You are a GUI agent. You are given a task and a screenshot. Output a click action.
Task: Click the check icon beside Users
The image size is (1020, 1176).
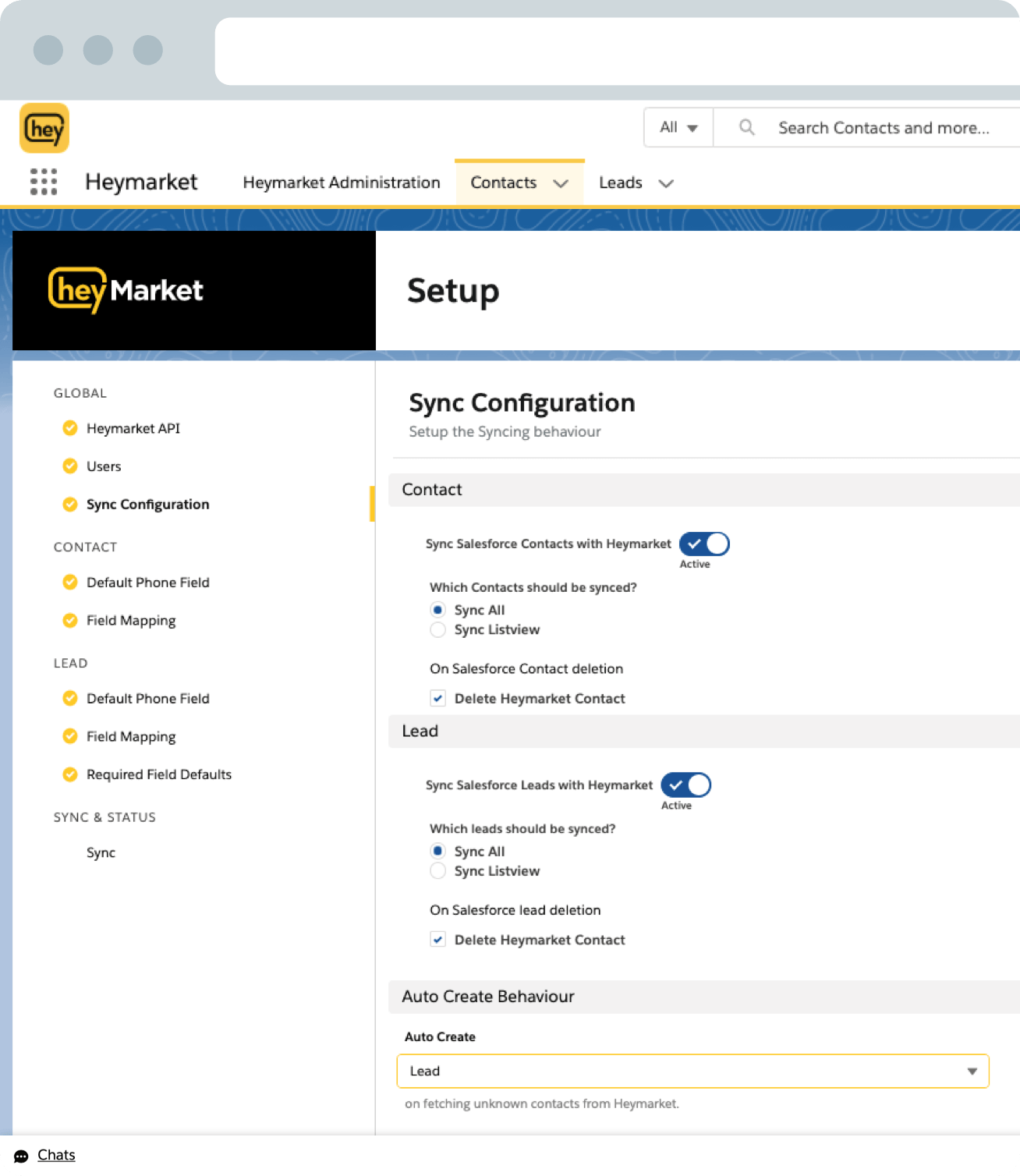click(x=70, y=466)
